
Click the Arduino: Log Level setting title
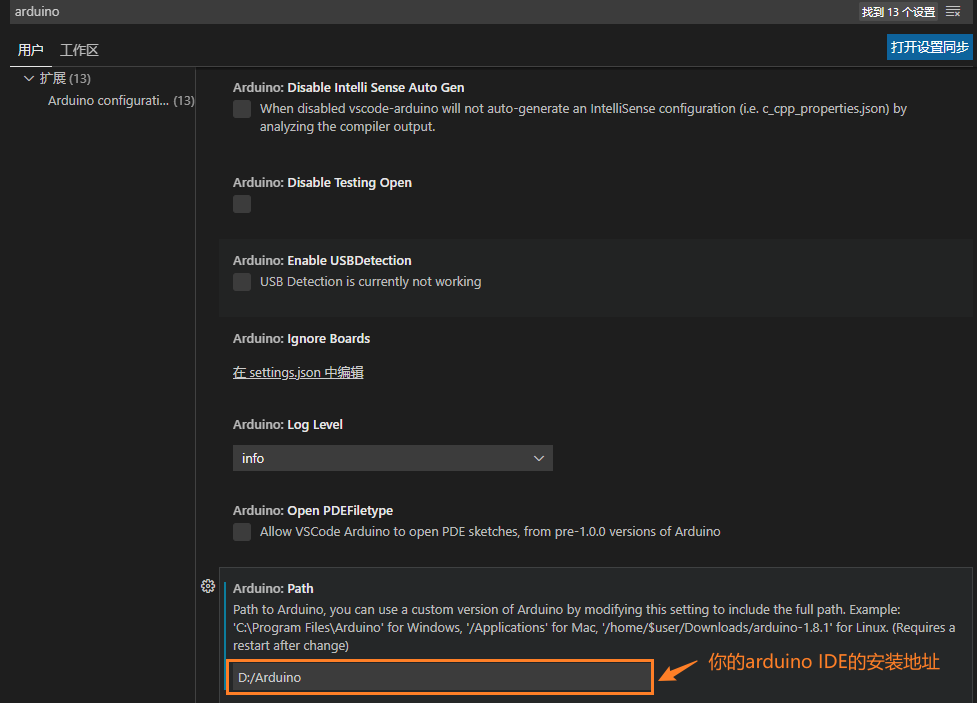coord(288,424)
